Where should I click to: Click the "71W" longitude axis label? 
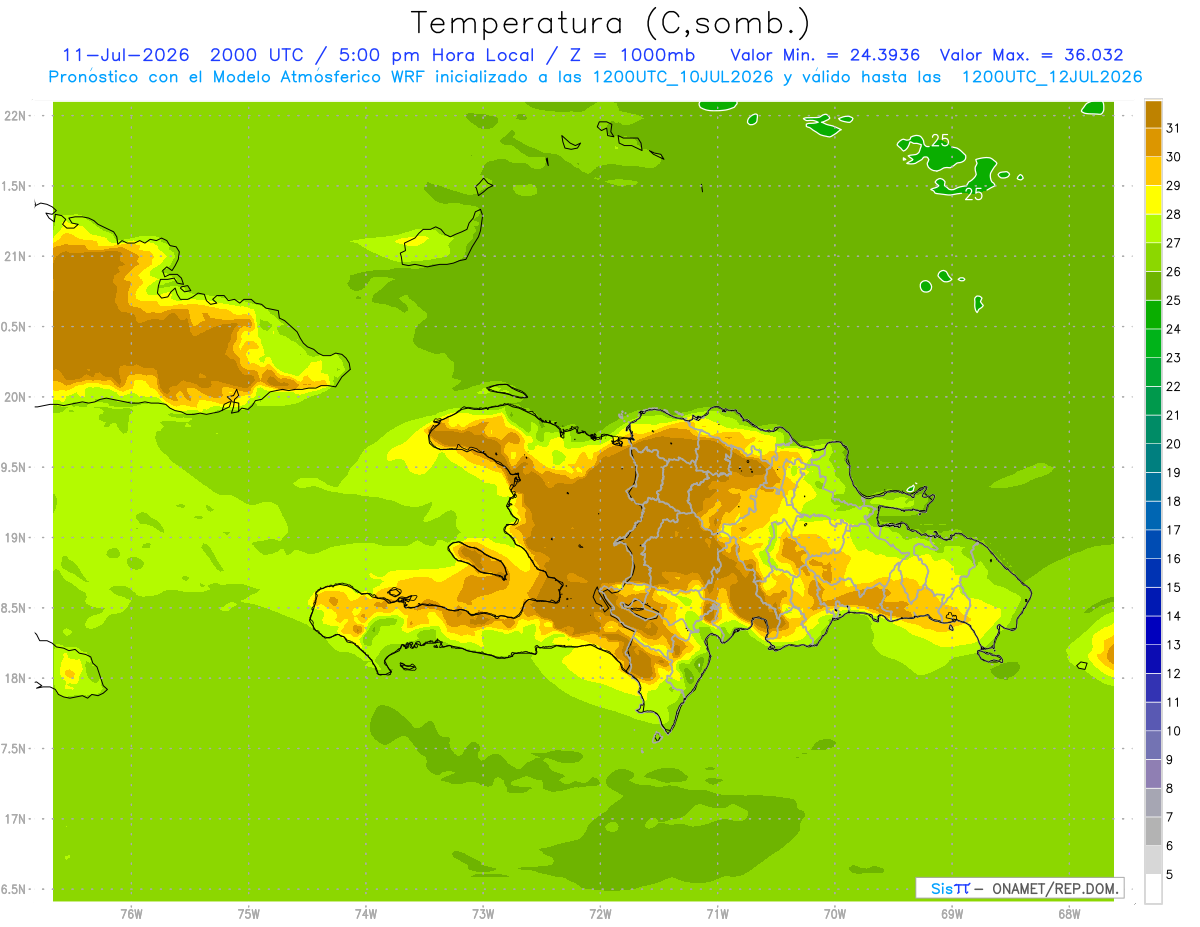[717, 913]
